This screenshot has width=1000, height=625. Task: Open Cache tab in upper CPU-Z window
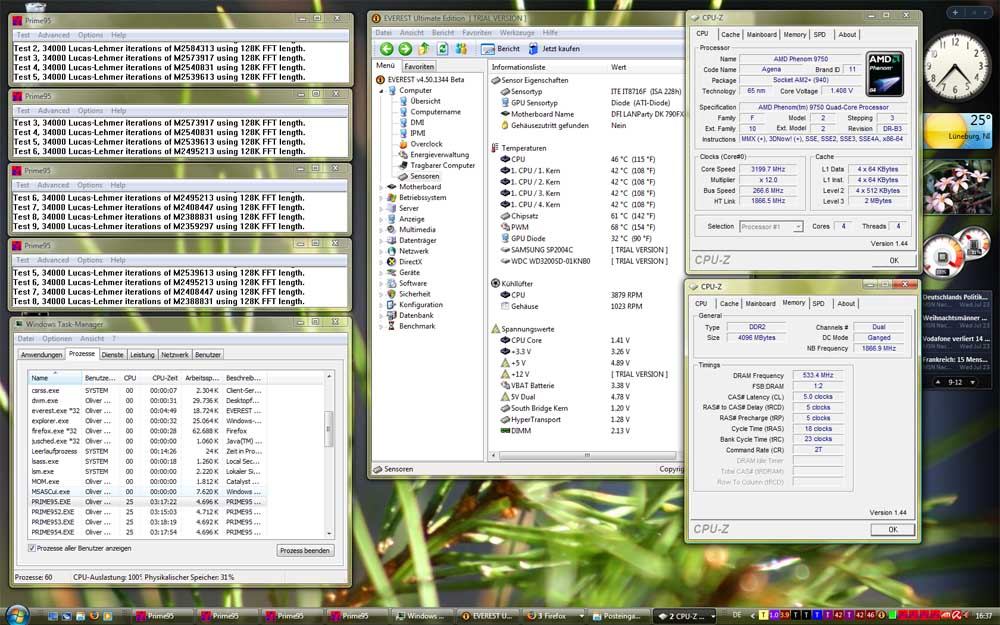click(730, 34)
